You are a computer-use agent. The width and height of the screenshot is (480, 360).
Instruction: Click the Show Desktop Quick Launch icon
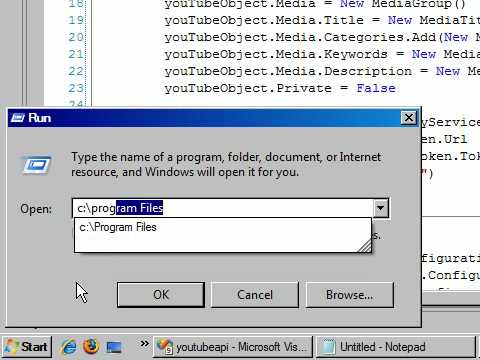point(113,347)
